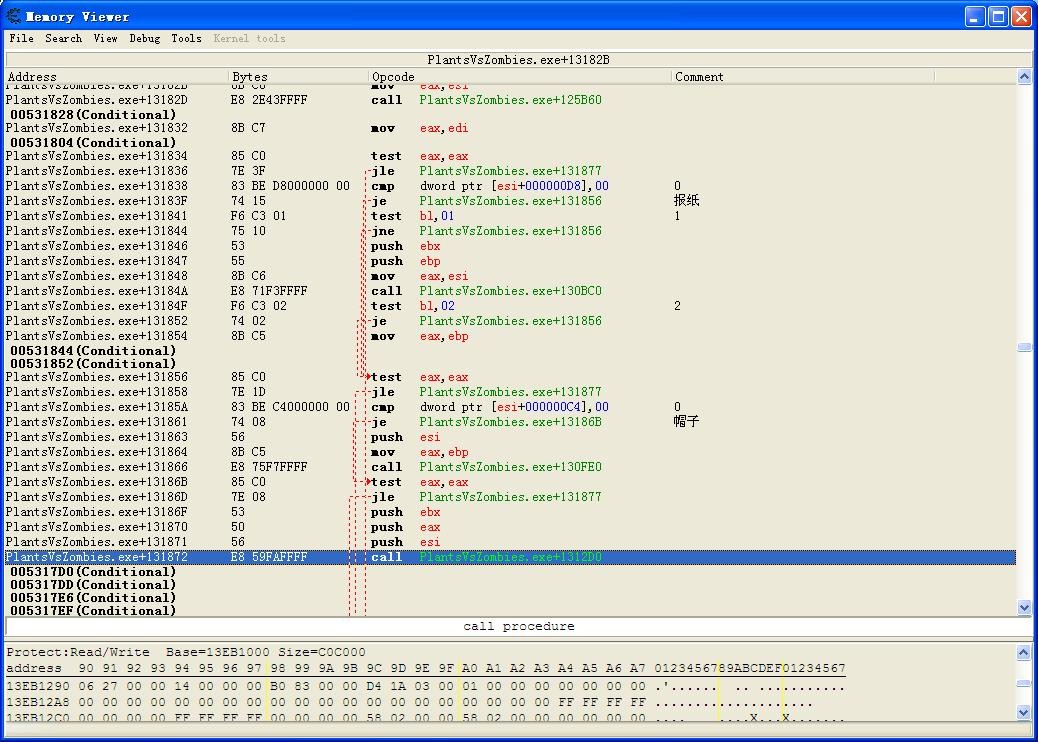The image size is (1038, 742).
Task: Select address row PlantsVsZombies.exe+131844
Action: tap(510, 231)
